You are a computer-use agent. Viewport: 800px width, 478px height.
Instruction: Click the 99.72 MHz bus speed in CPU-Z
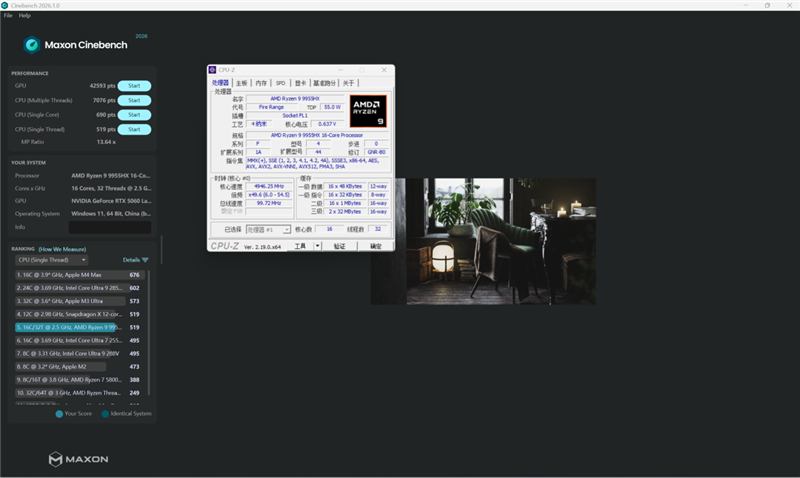point(269,203)
